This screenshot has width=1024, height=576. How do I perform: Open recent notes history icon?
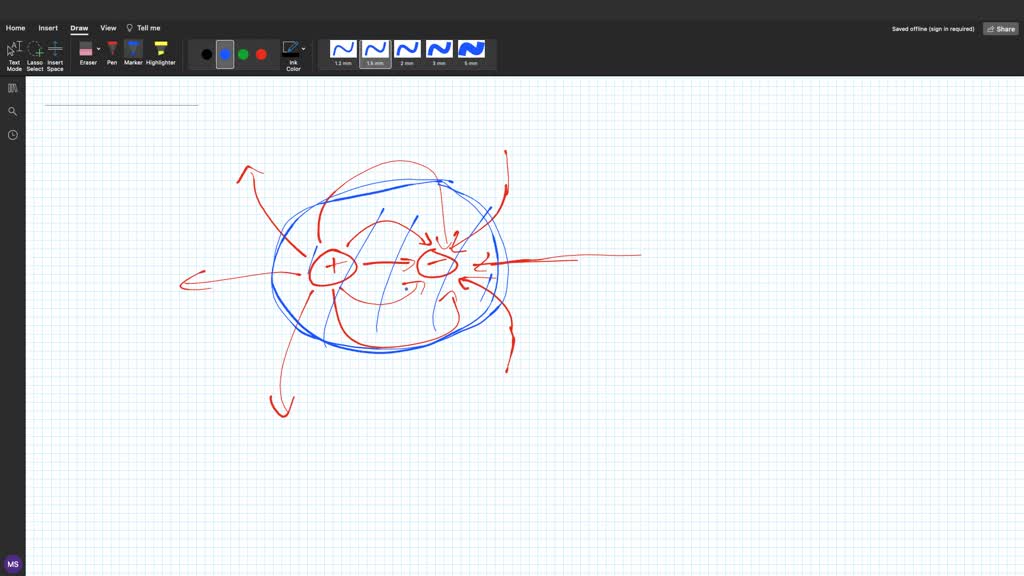(x=12, y=134)
